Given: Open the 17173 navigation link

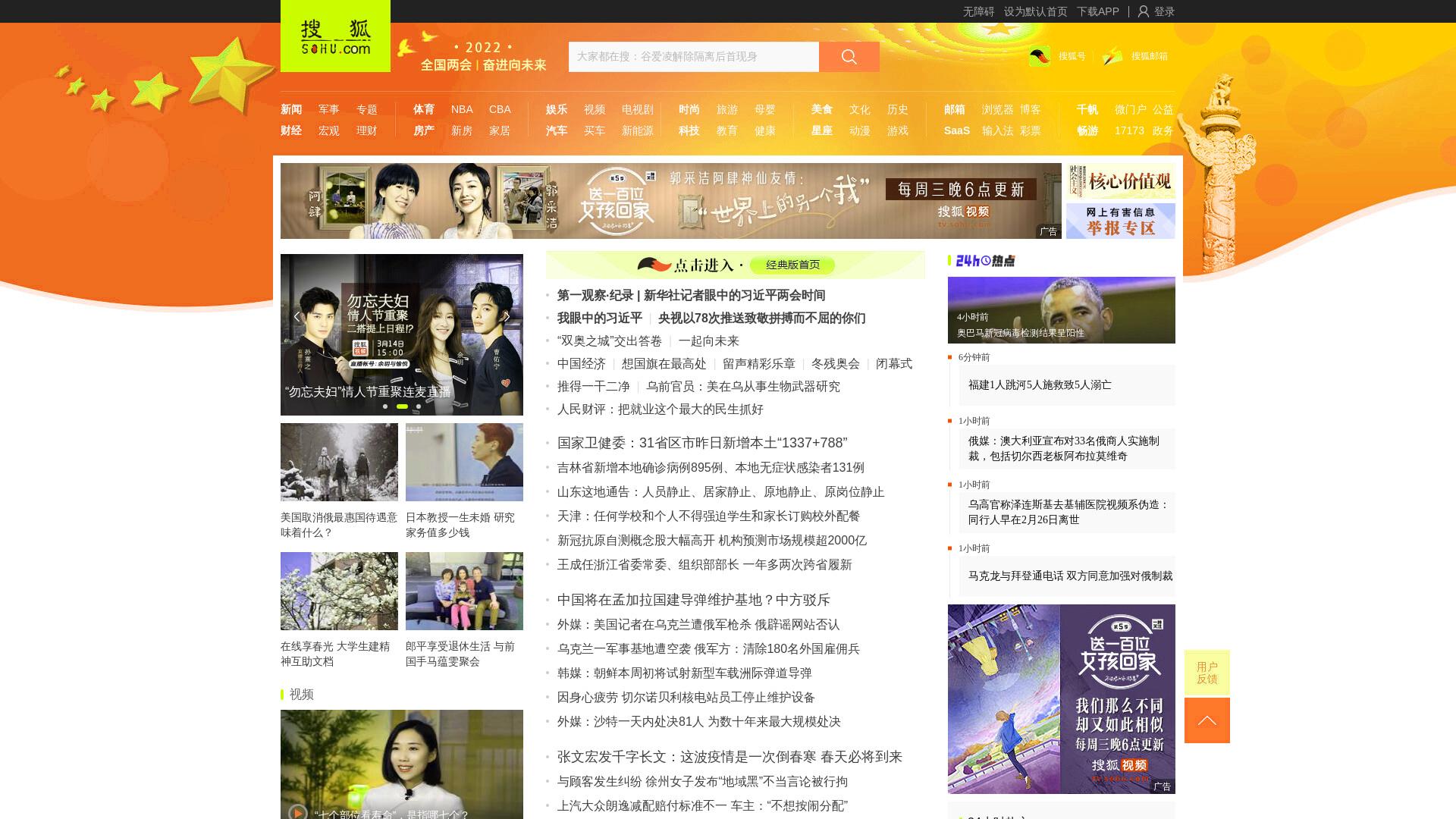Looking at the screenshot, I should coord(1129,130).
